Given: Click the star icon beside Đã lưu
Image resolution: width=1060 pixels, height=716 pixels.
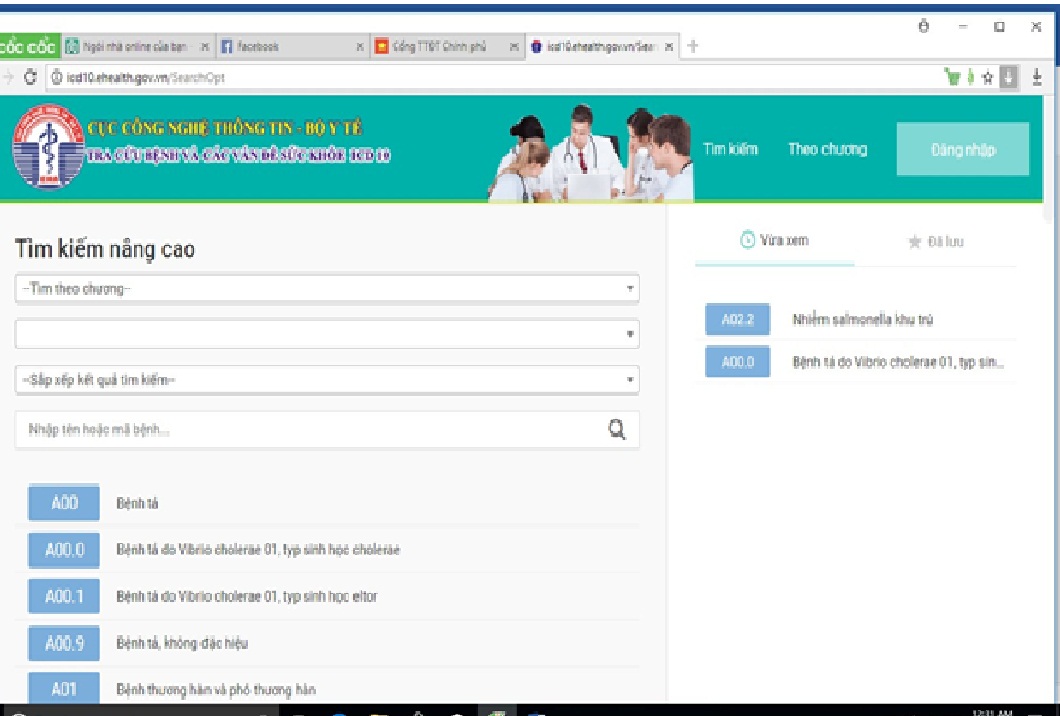Looking at the screenshot, I should [914, 241].
